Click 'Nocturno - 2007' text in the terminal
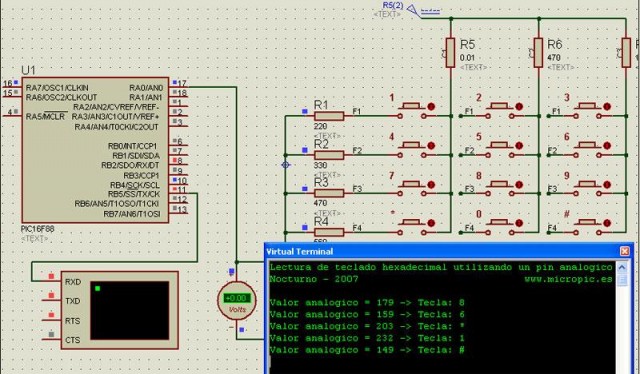 tap(314, 280)
